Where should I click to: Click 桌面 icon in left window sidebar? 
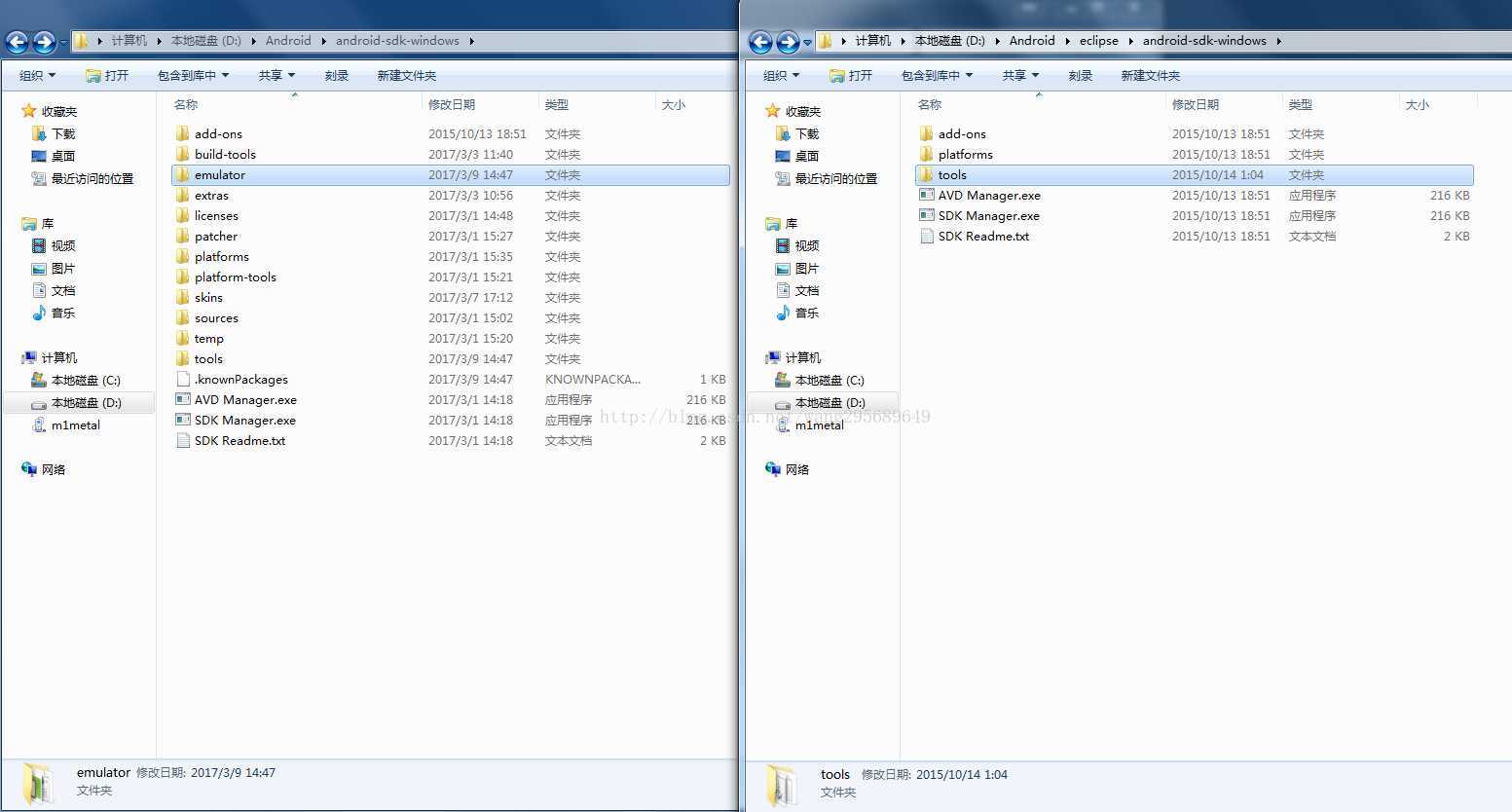(x=39, y=156)
